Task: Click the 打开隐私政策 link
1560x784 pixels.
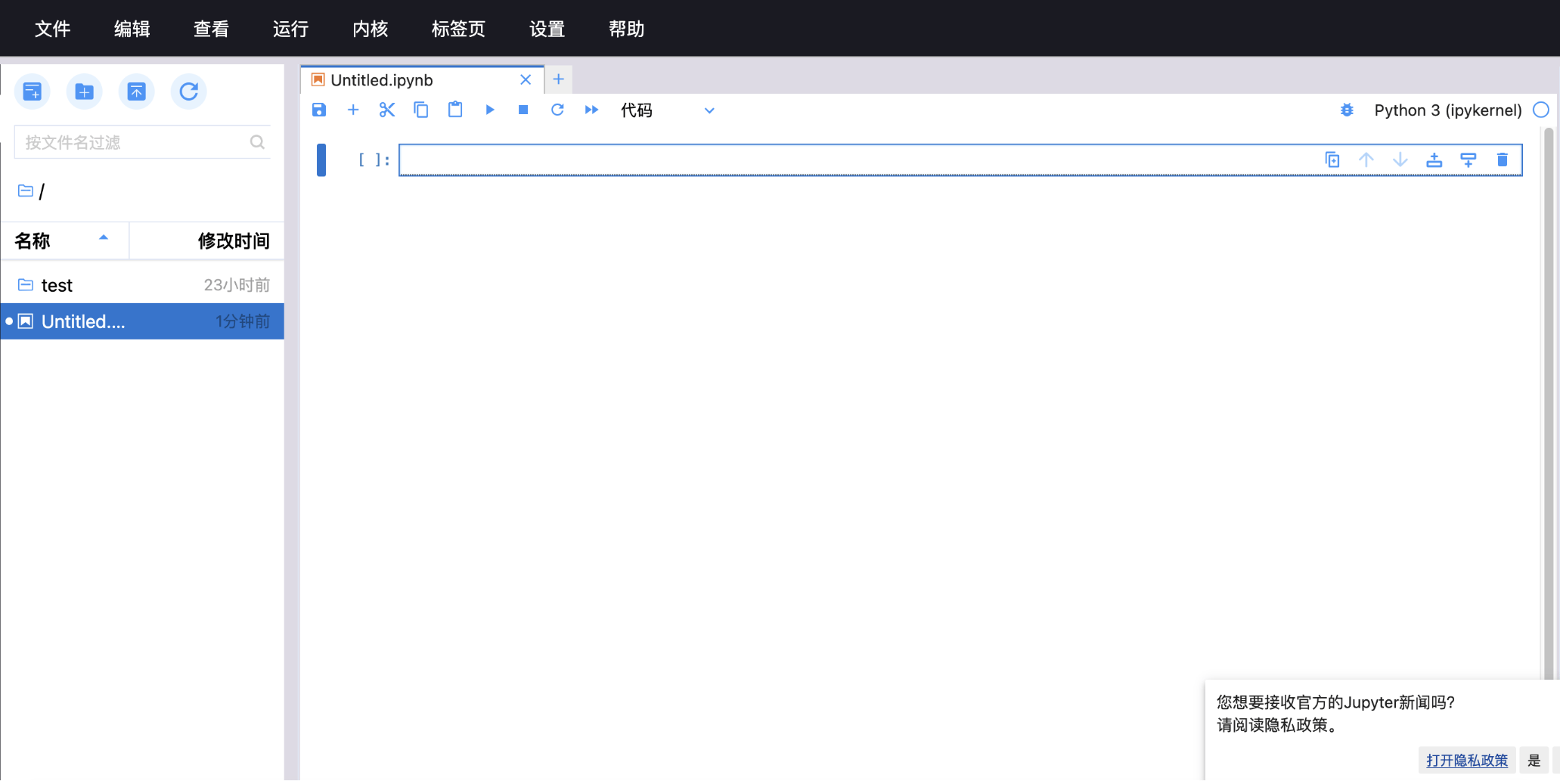Action: pos(1466,760)
